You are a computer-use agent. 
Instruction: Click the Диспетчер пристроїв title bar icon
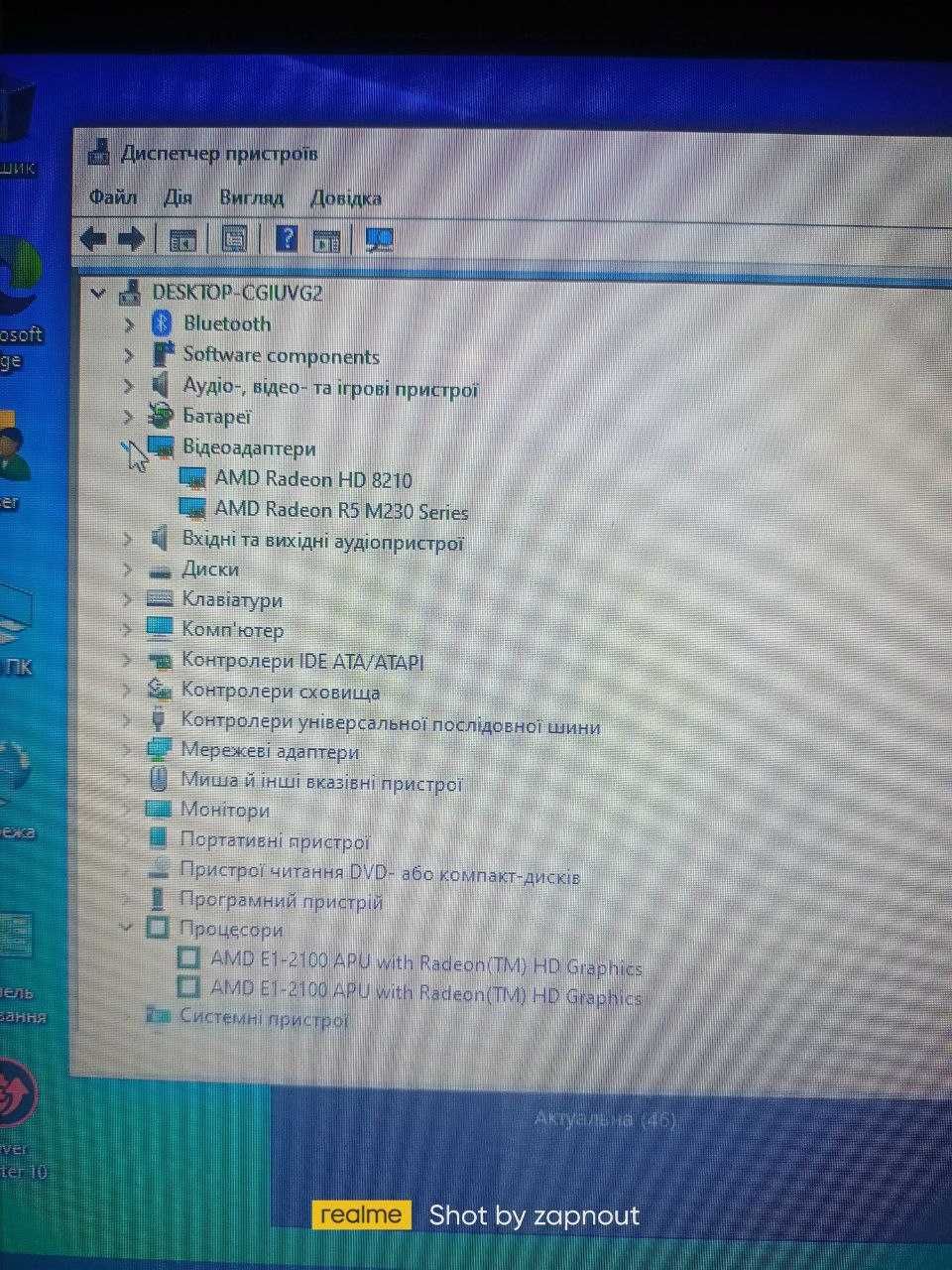pos(98,153)
